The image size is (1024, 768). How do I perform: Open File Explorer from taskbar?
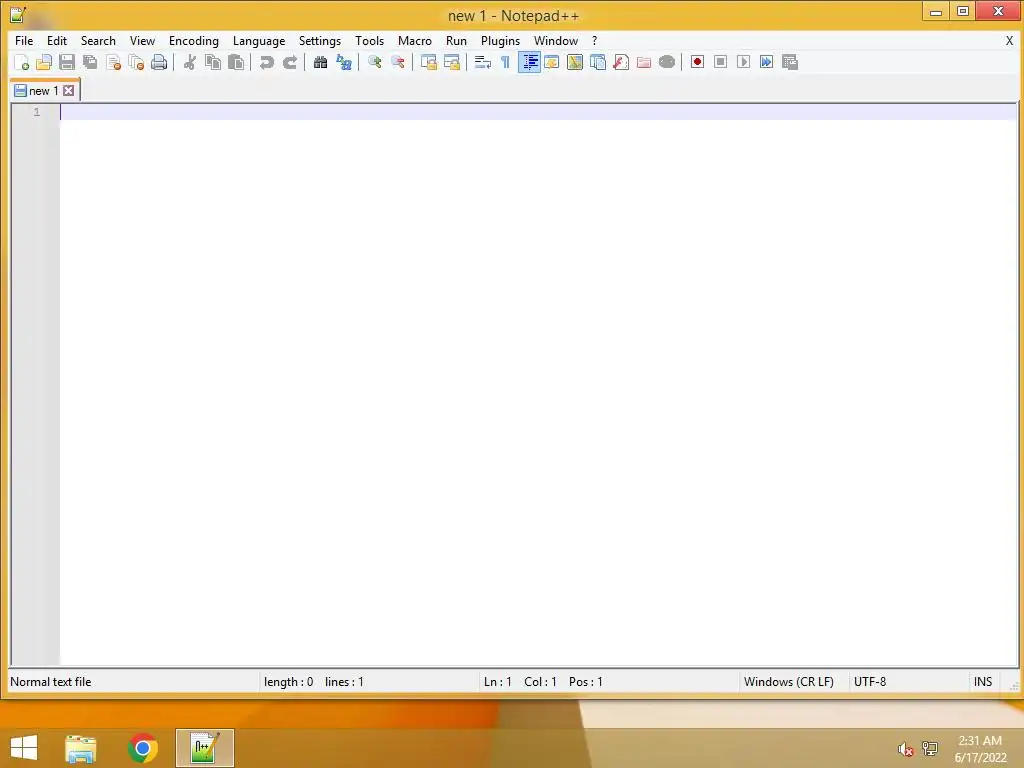click(81, 748)
